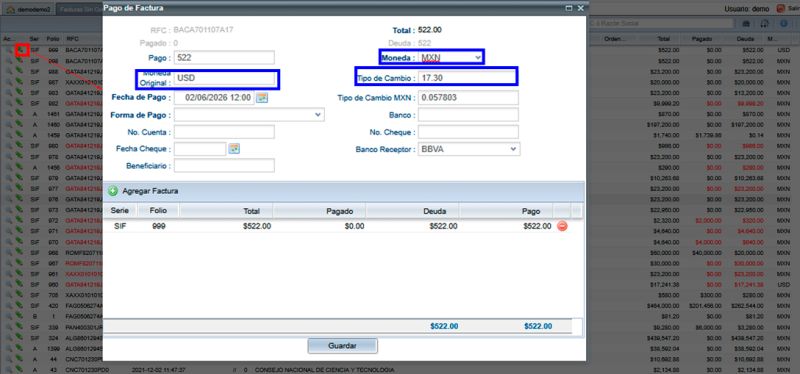This screenshot has width=800, height=374.
Task: Click the magnifier icon for folio 1399 row
Action: click(x=9, y=347)
